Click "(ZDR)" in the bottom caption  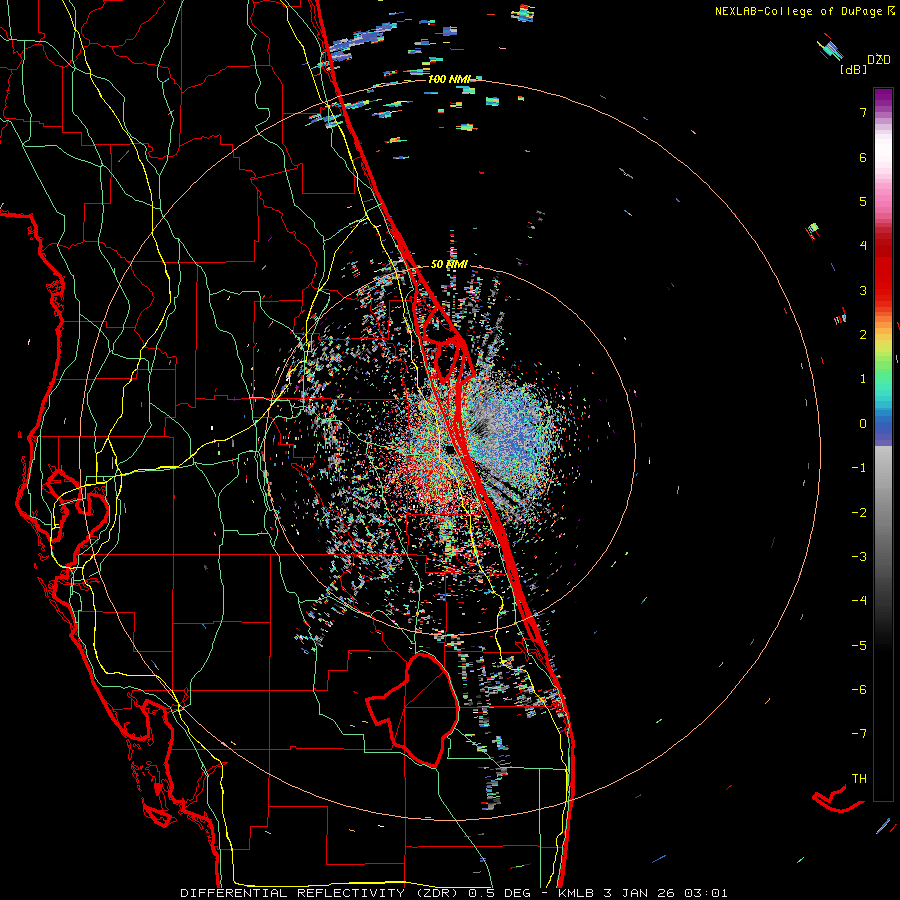click(438, 893)
